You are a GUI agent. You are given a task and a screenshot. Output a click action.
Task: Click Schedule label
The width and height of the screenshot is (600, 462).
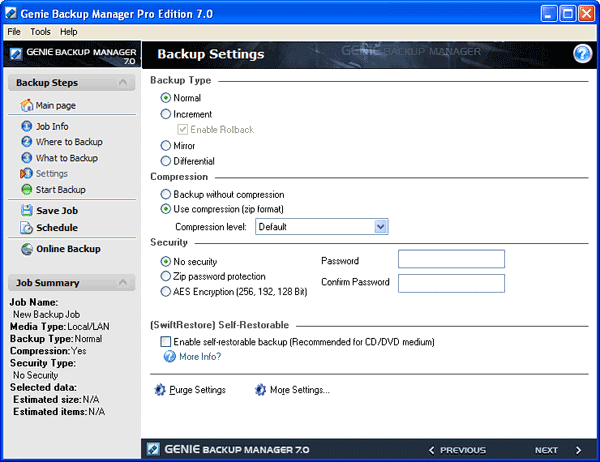[57, 228]
